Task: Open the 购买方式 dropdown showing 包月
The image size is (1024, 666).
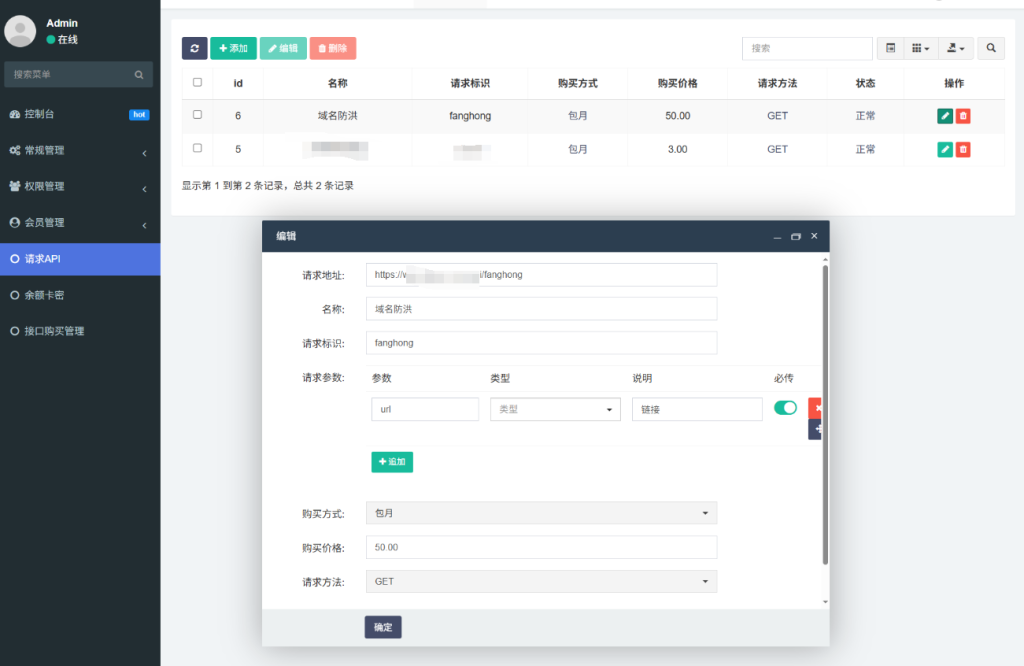Action: (540, 512)
